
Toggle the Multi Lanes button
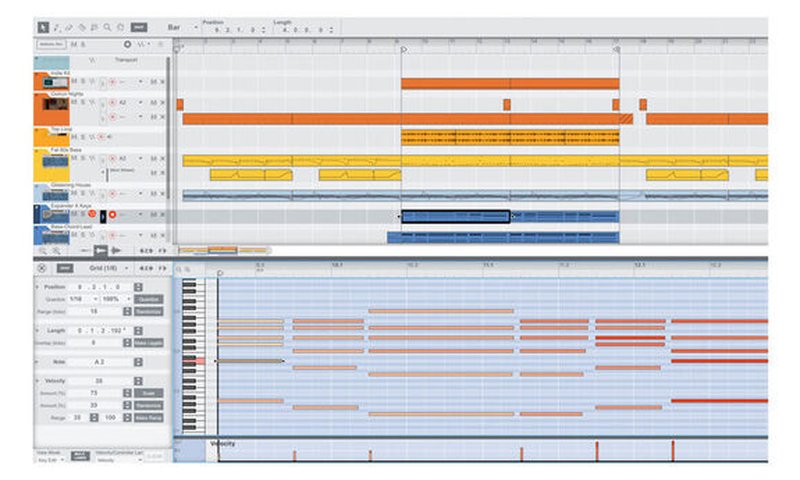click(80, 455)
